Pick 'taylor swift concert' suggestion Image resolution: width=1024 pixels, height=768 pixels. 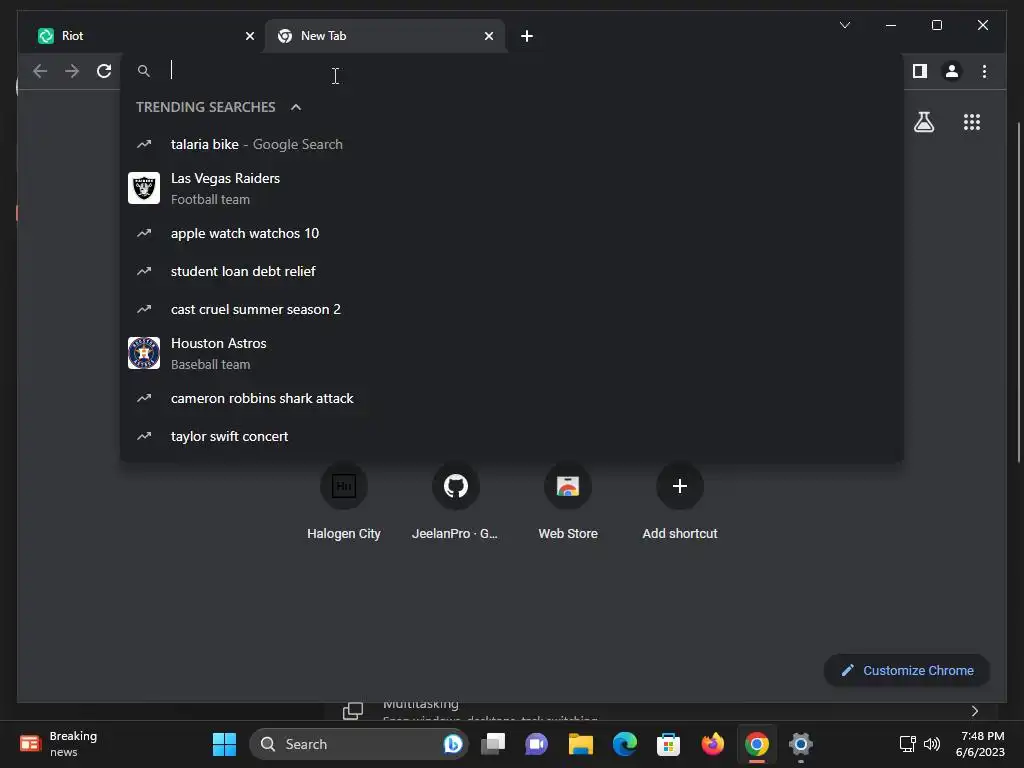click(x=512, y=436)
